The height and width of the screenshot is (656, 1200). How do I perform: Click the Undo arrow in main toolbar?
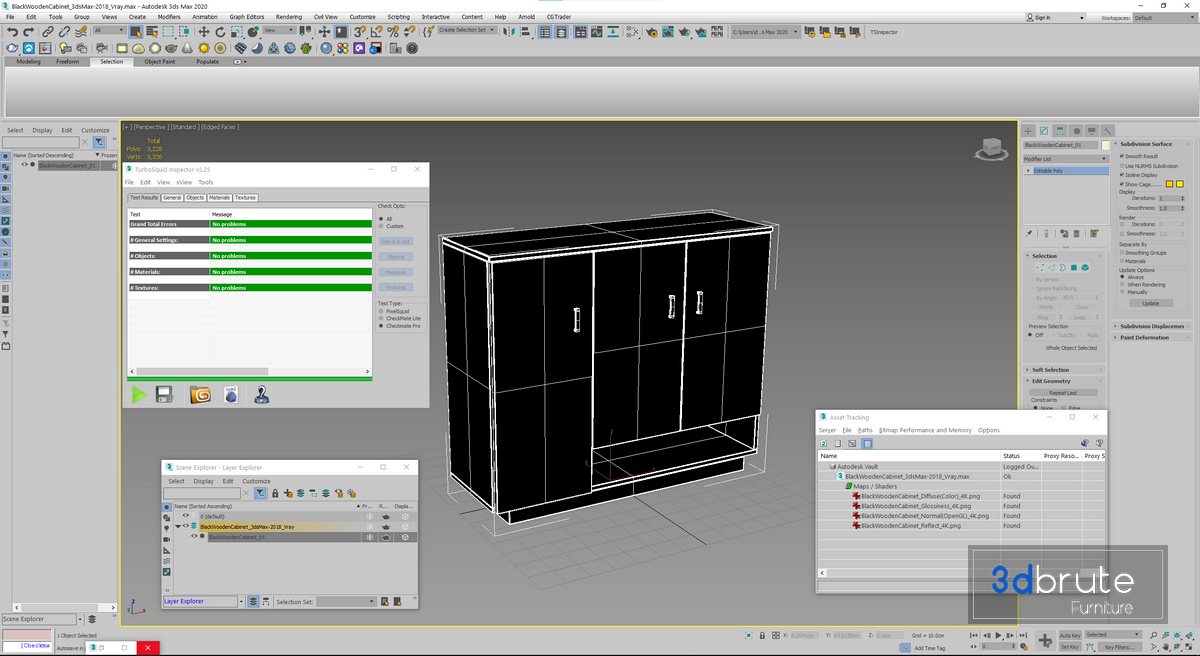12,31
